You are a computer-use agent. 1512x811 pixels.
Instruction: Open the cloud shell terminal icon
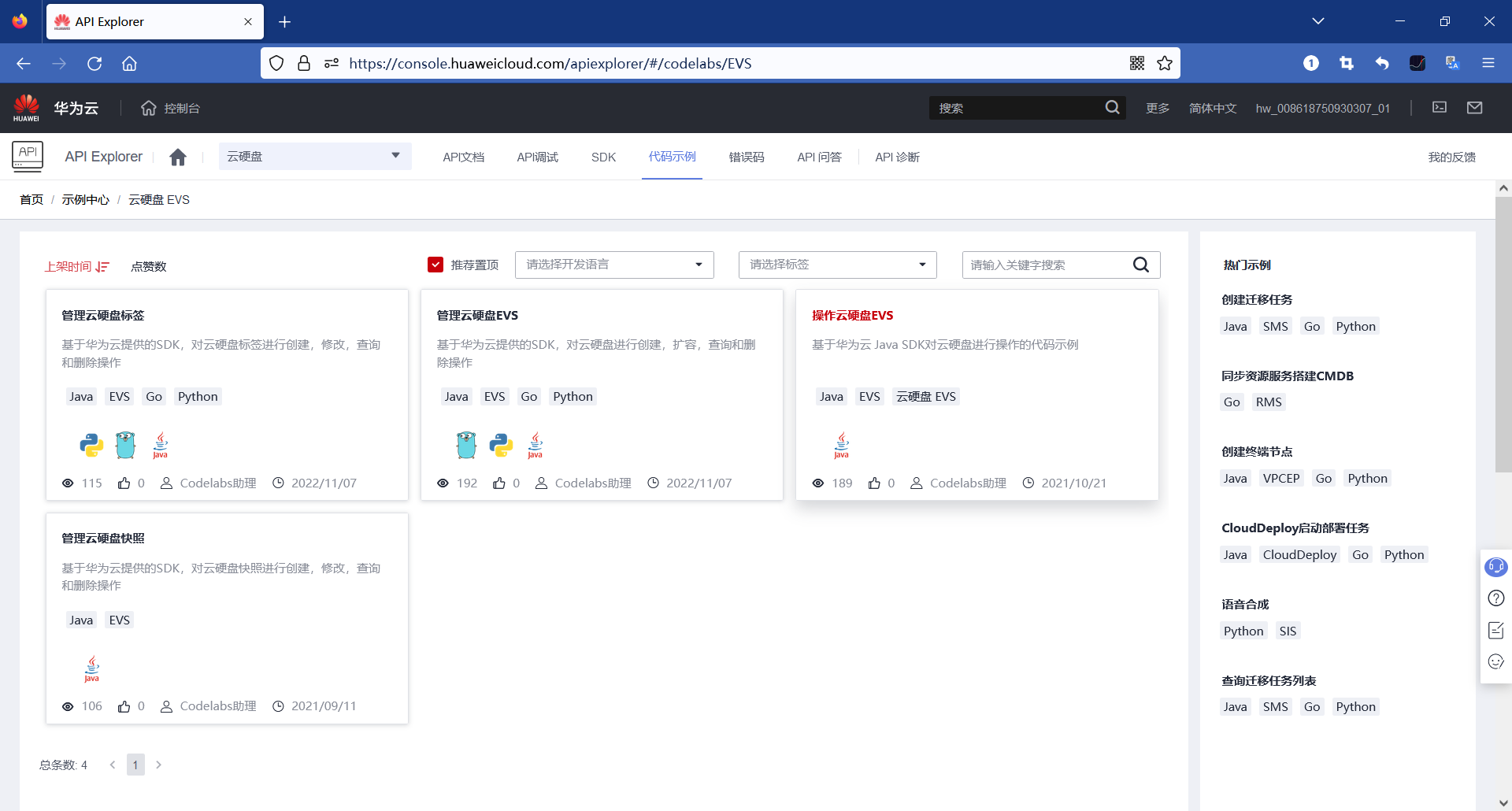1440,107
